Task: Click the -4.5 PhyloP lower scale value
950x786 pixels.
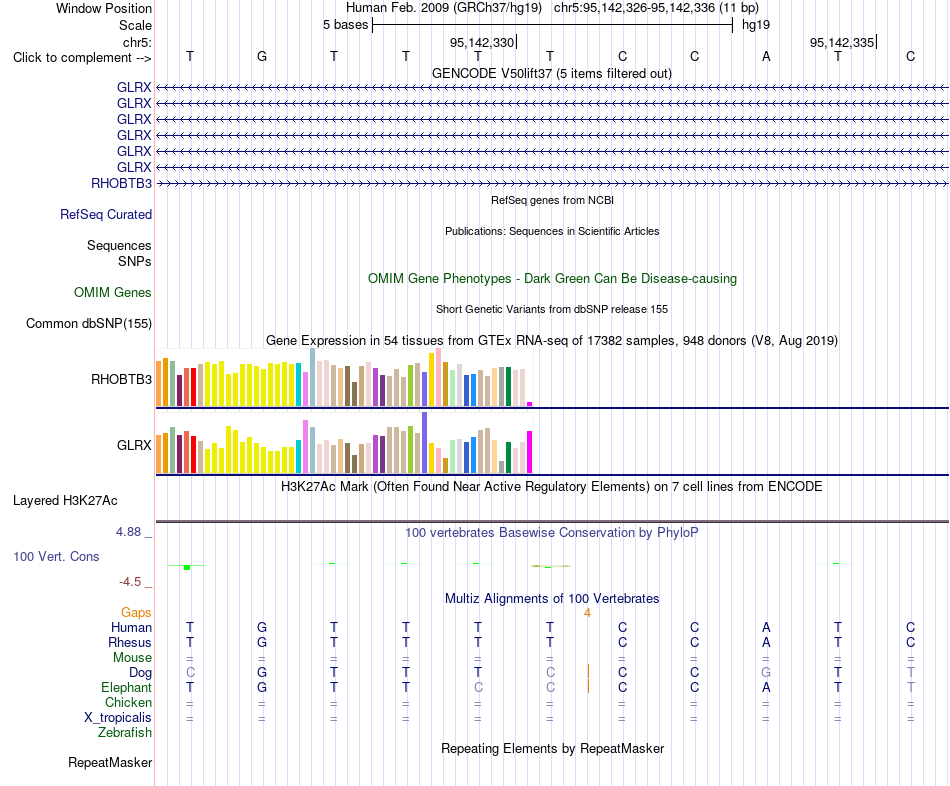Action: [130, 582]
